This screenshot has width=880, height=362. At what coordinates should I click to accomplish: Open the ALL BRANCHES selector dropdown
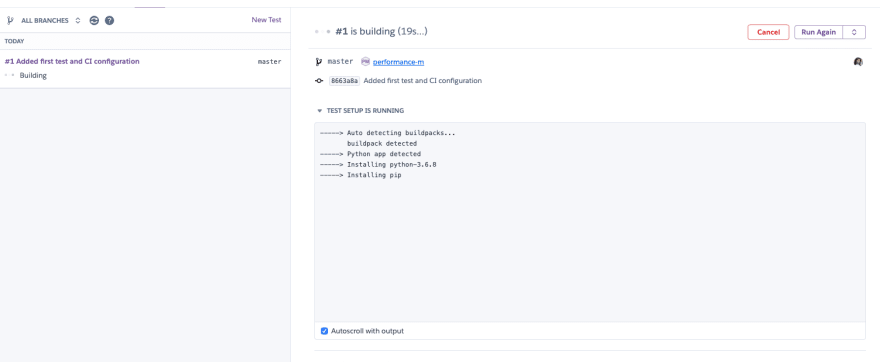click(51, 20)
